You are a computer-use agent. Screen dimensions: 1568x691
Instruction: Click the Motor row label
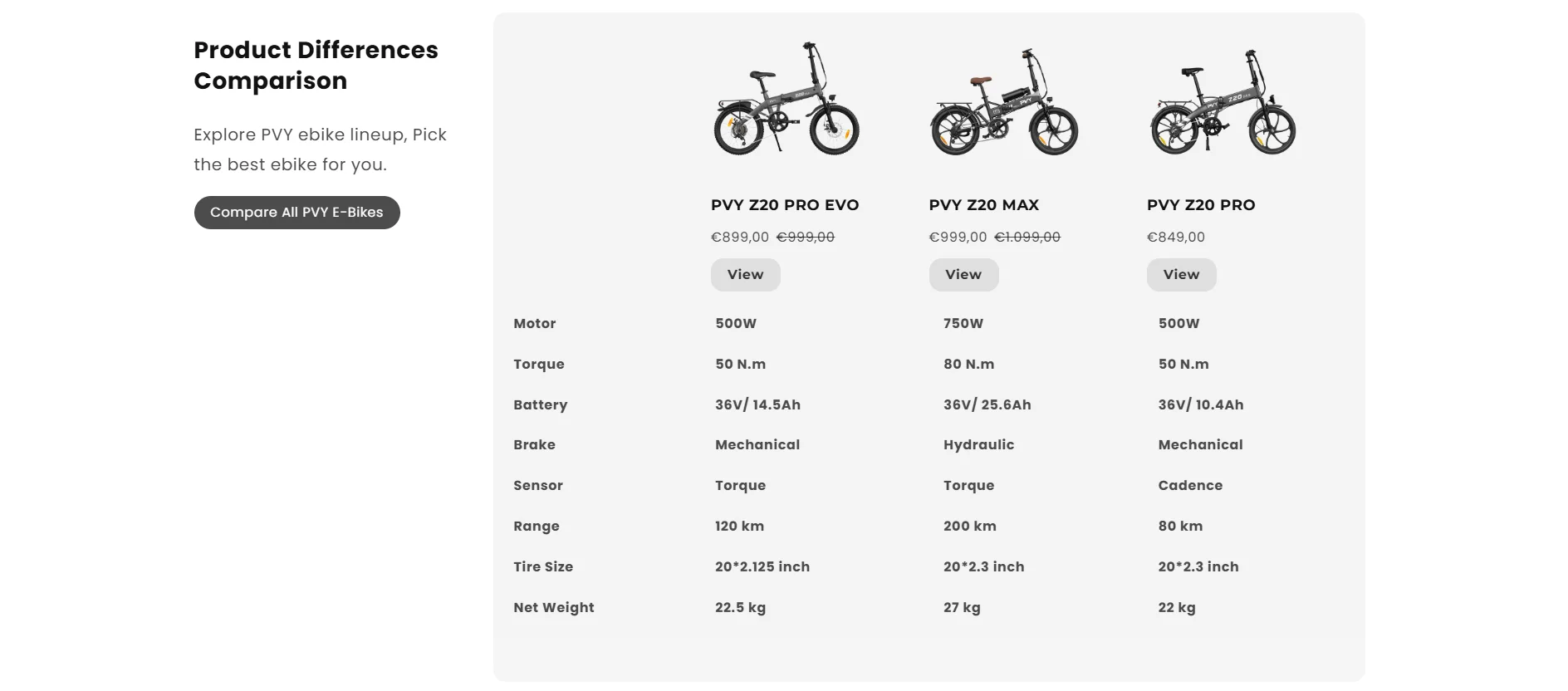(x=534, y=324)
